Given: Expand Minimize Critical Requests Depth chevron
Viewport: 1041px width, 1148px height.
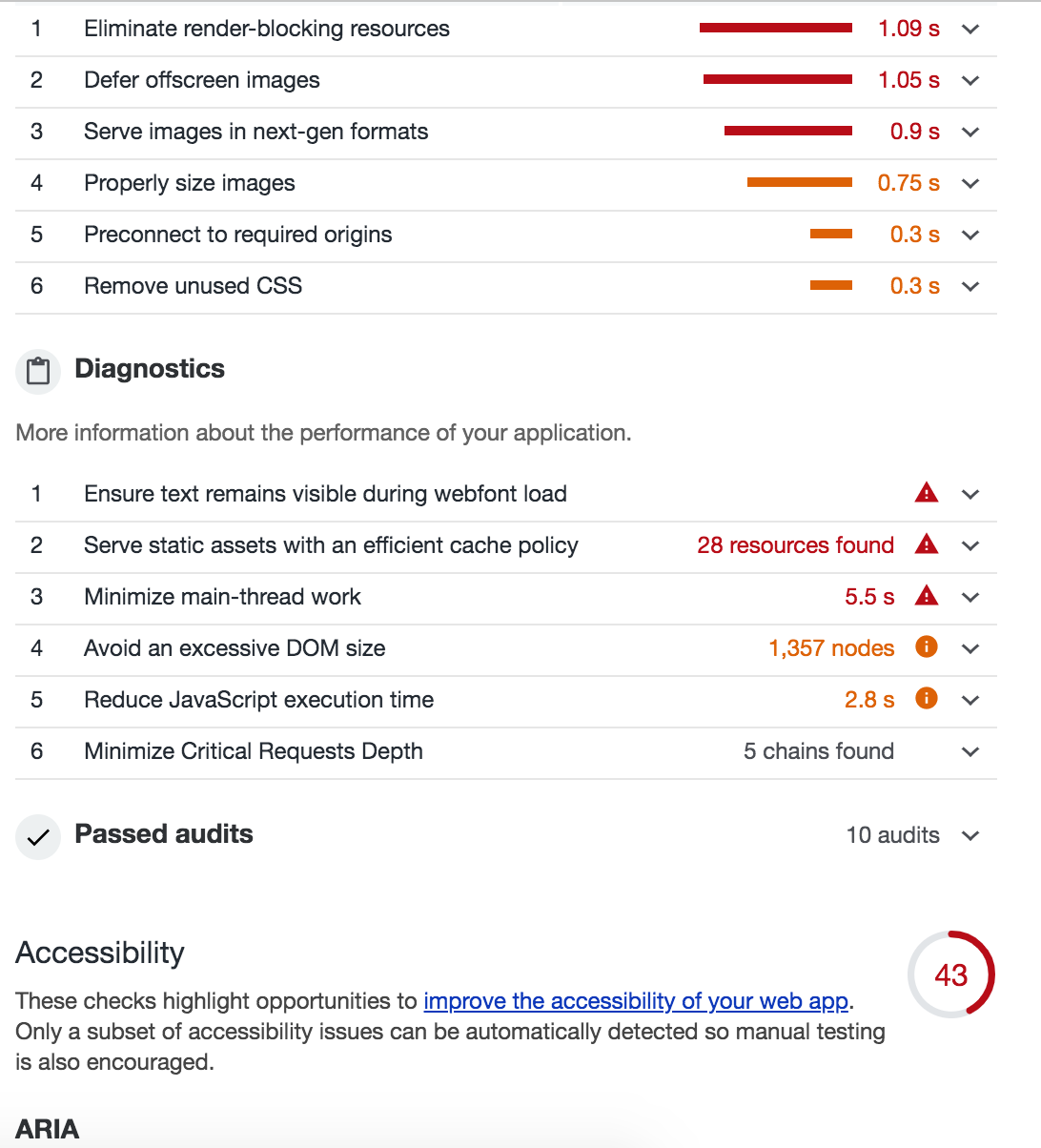Looking at the screenshot, I should point(970,752).
